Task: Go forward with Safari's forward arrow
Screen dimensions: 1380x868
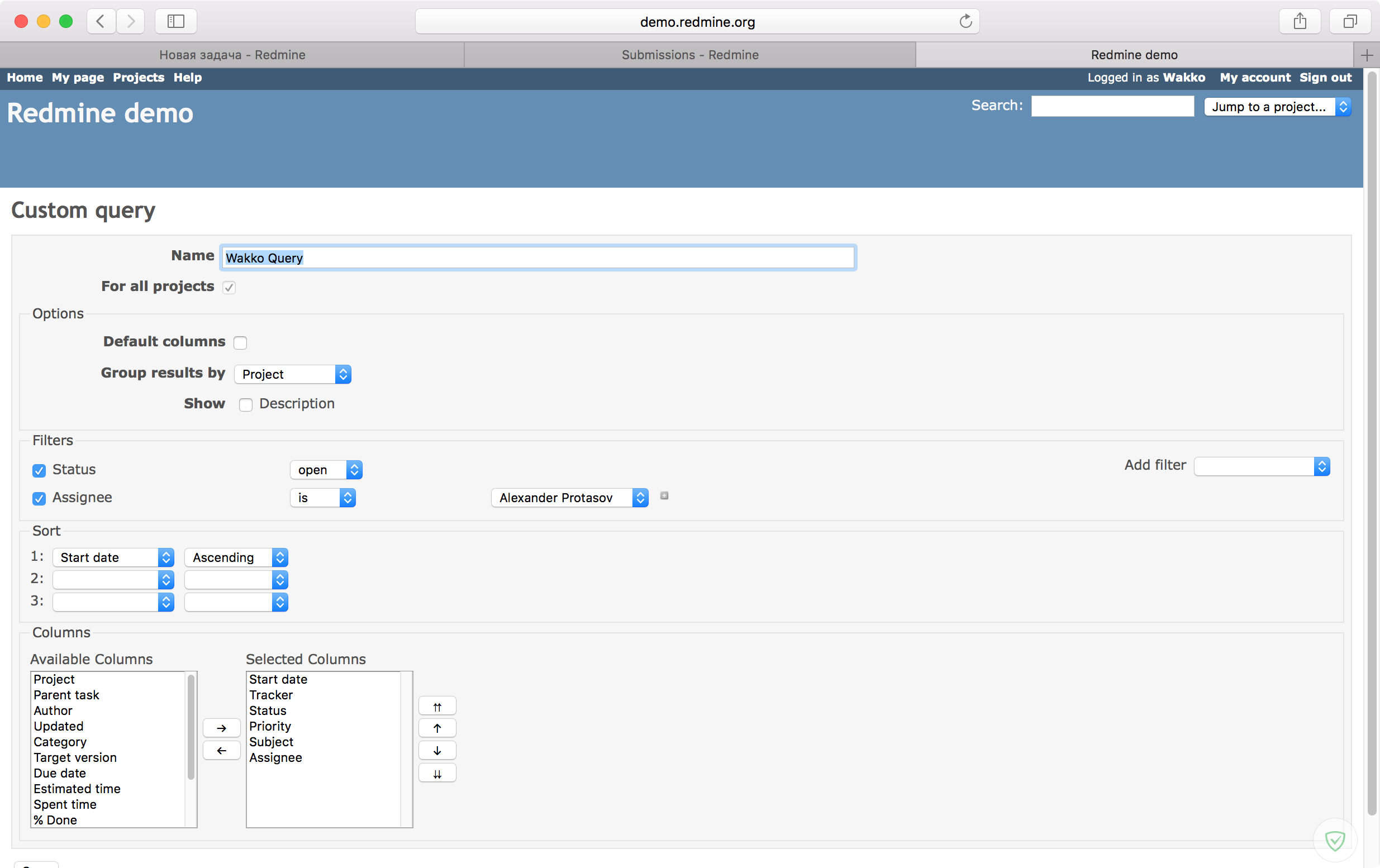Action: click(x=131, y=22)
